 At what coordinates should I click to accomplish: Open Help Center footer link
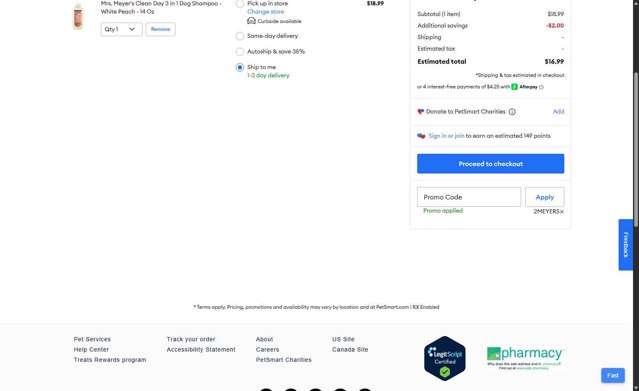(91, 349)
